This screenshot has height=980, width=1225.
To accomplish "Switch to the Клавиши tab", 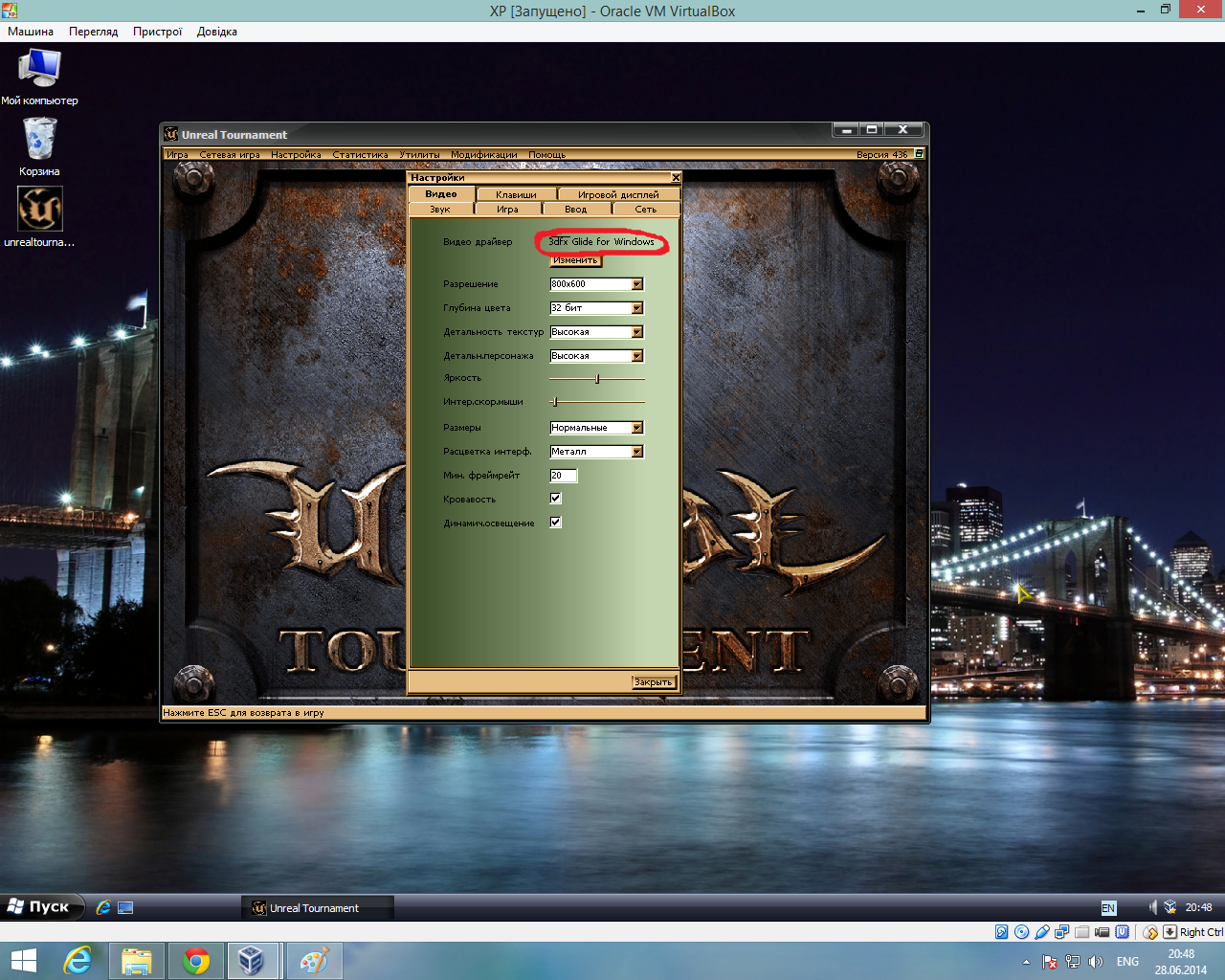I will point(516,194).
